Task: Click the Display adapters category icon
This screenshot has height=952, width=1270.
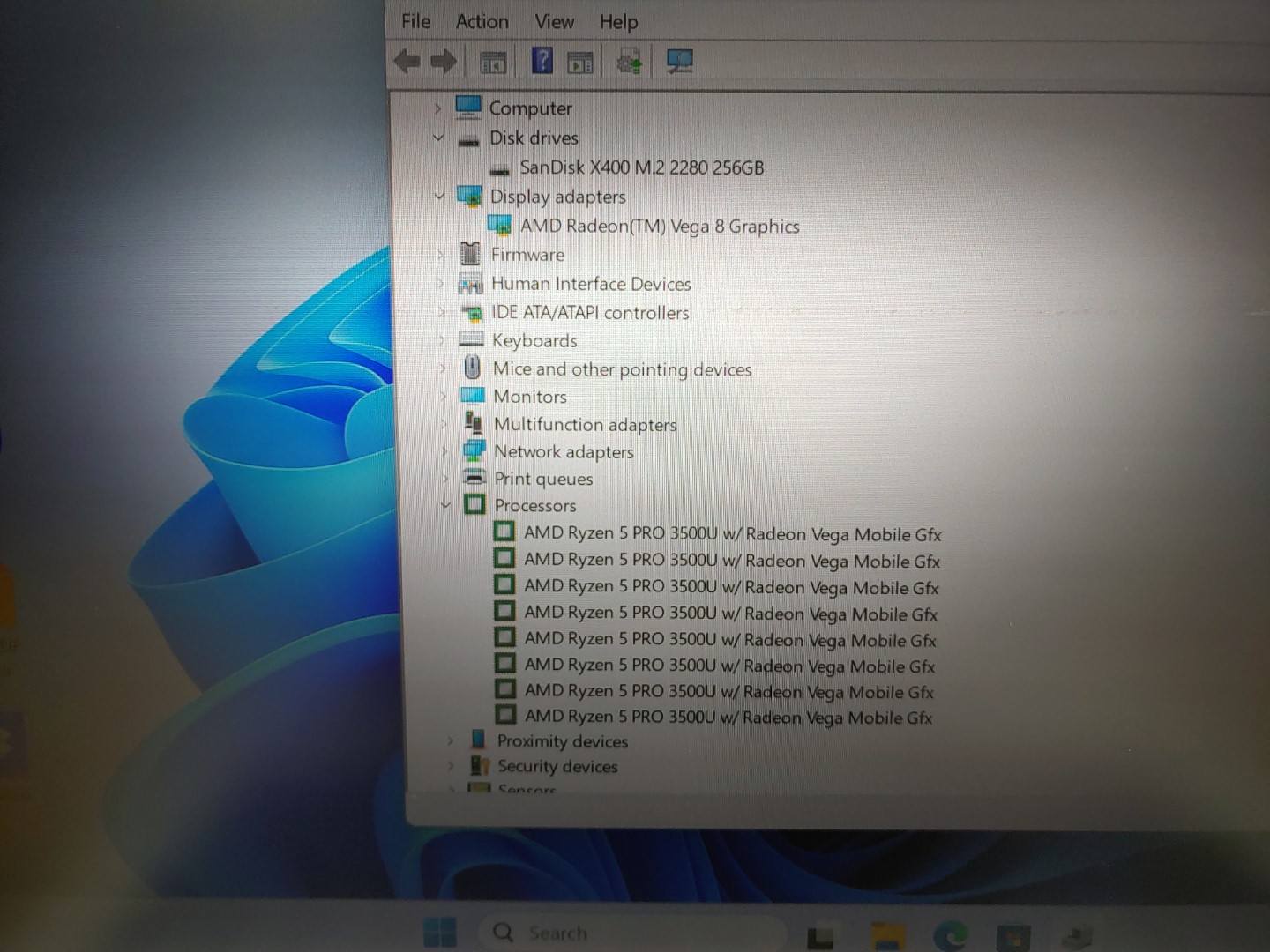Action: [x=469, y=196]
